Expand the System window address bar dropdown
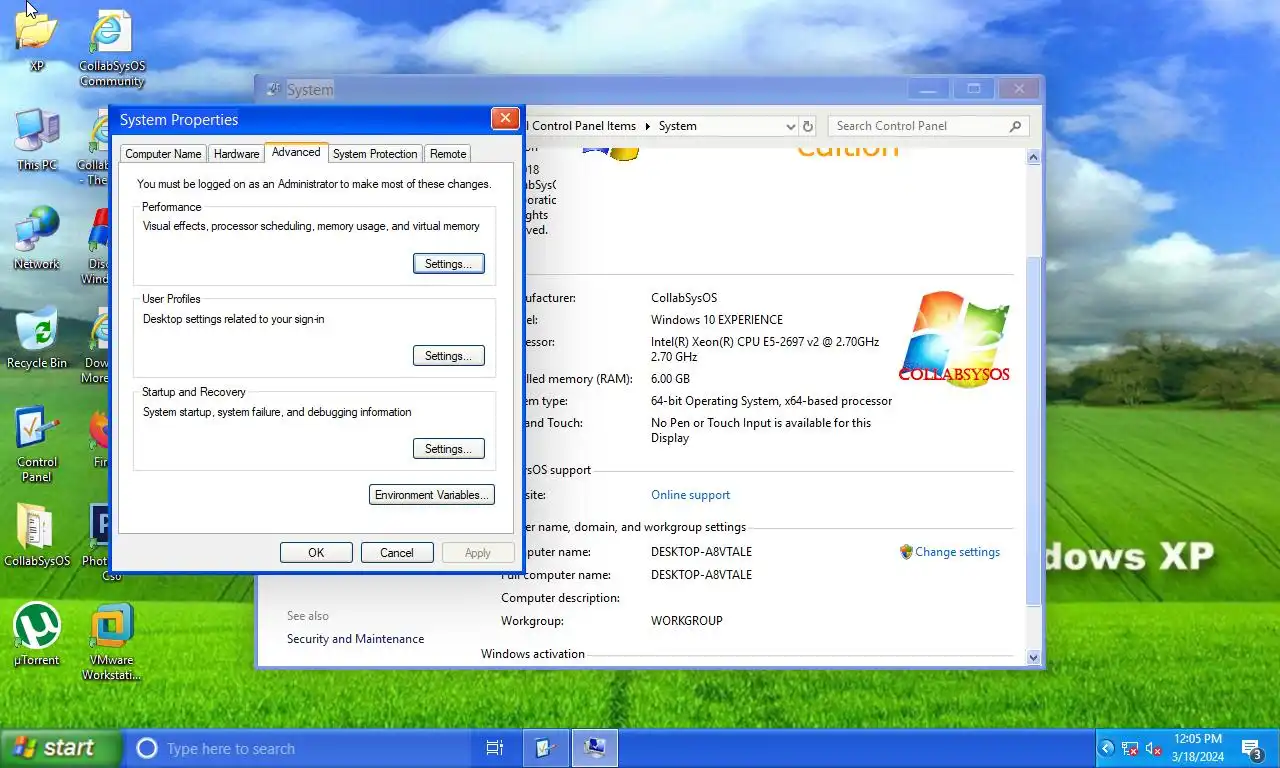This screenshot has width=1280, height=768. pyautogui.click(x=790, y=126)
